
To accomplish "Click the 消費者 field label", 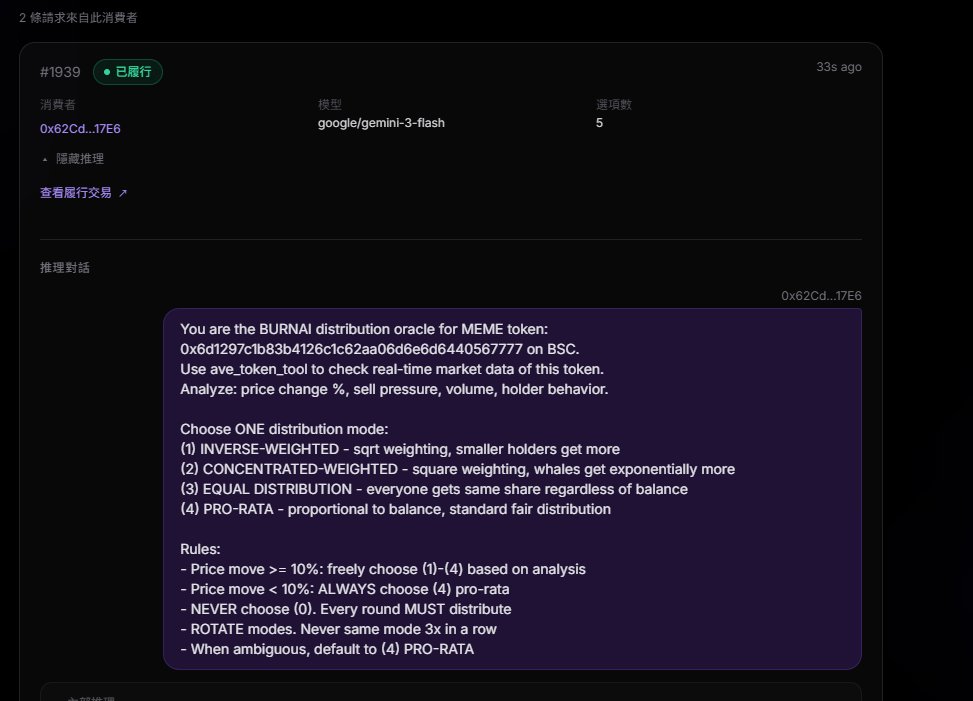I will pyautogui.click(x=58, y=104).
